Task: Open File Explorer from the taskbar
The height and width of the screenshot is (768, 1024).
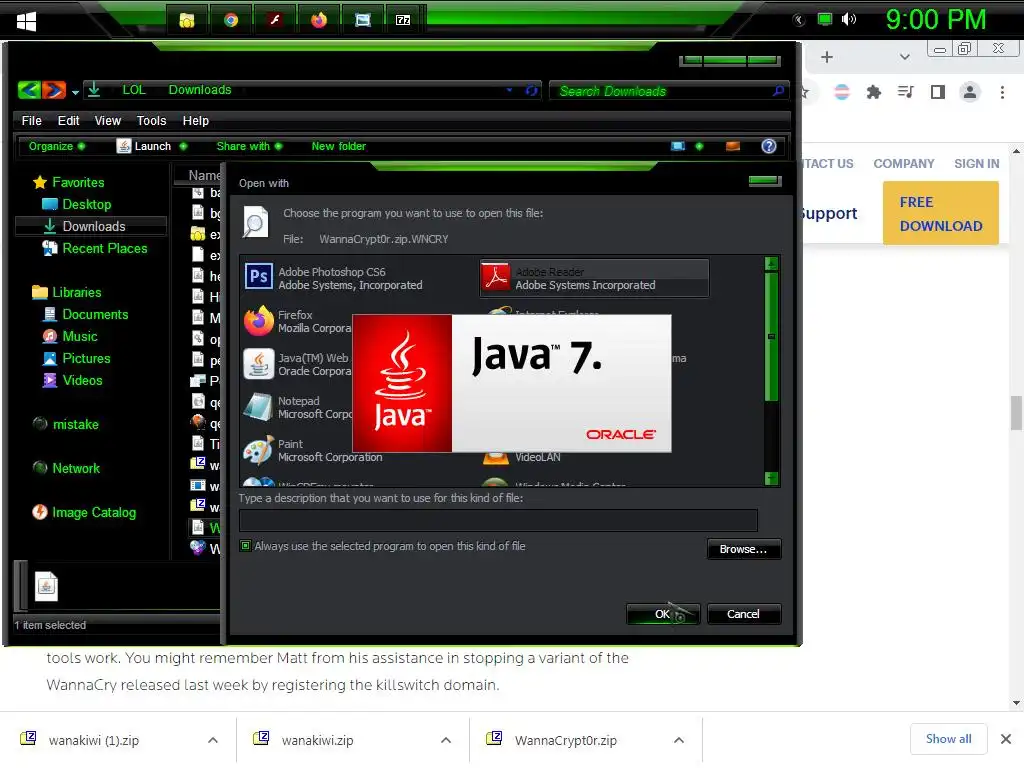Action: pyautogui.click(x=187, y=20)
